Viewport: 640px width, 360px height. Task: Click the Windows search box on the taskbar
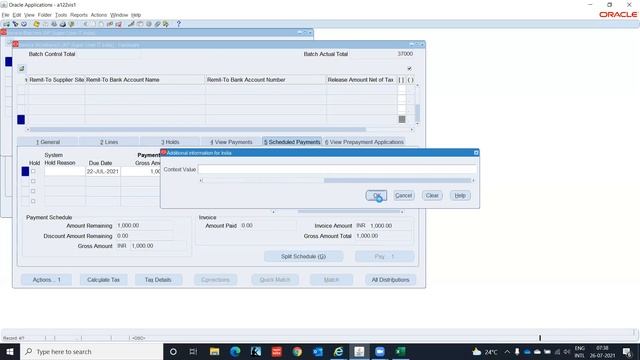pos(91,351)
